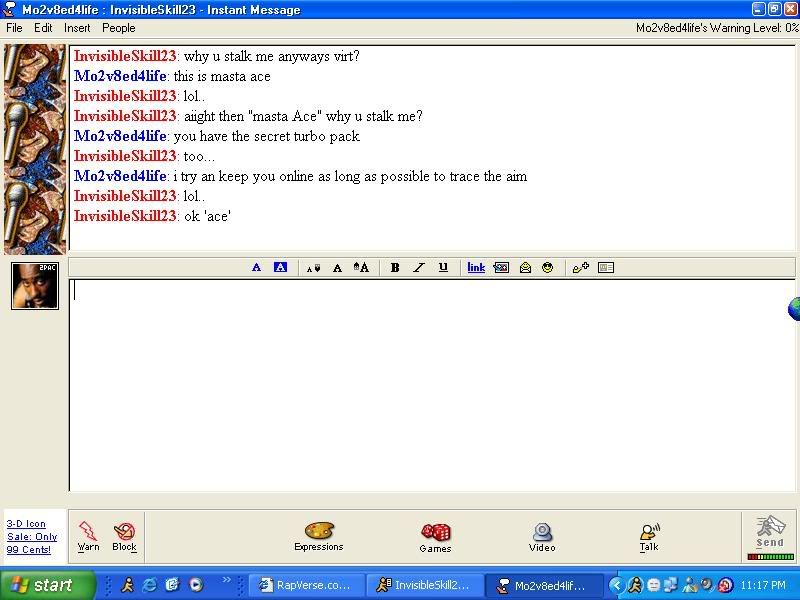Click into the message typing area
Screen dimensions: 800x600
point(432,385)
